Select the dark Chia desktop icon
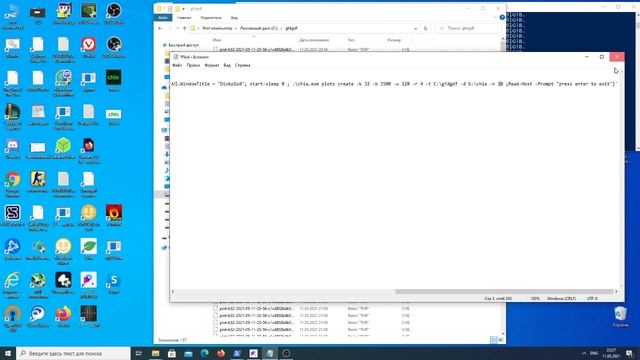Image resolution: width=640 pixels, height=360 pixels. click(x=113, y=78)
